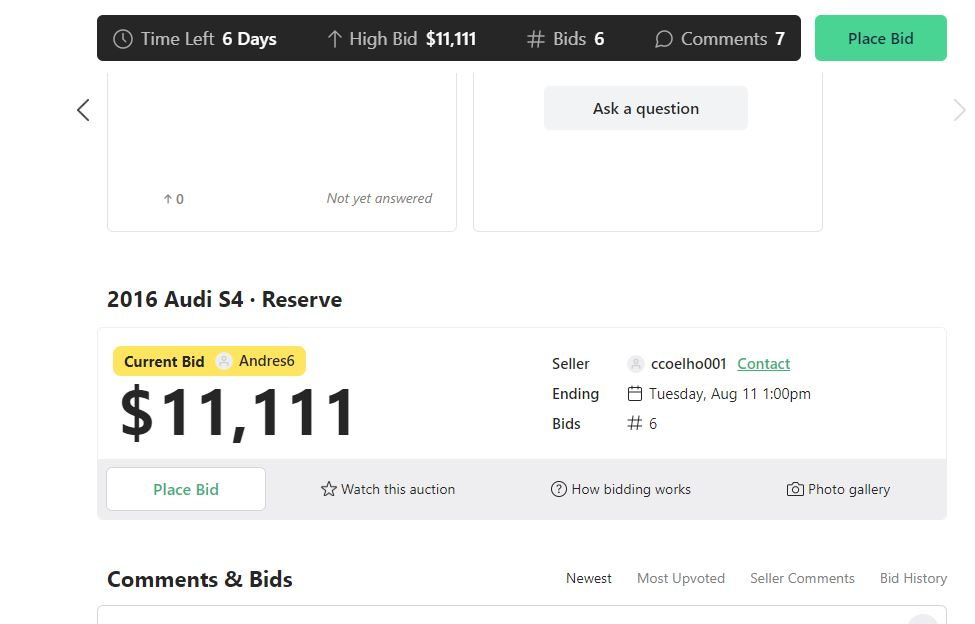Upvote the question with arrow 0
Screen dimensions: 975x624
[173, 199]
